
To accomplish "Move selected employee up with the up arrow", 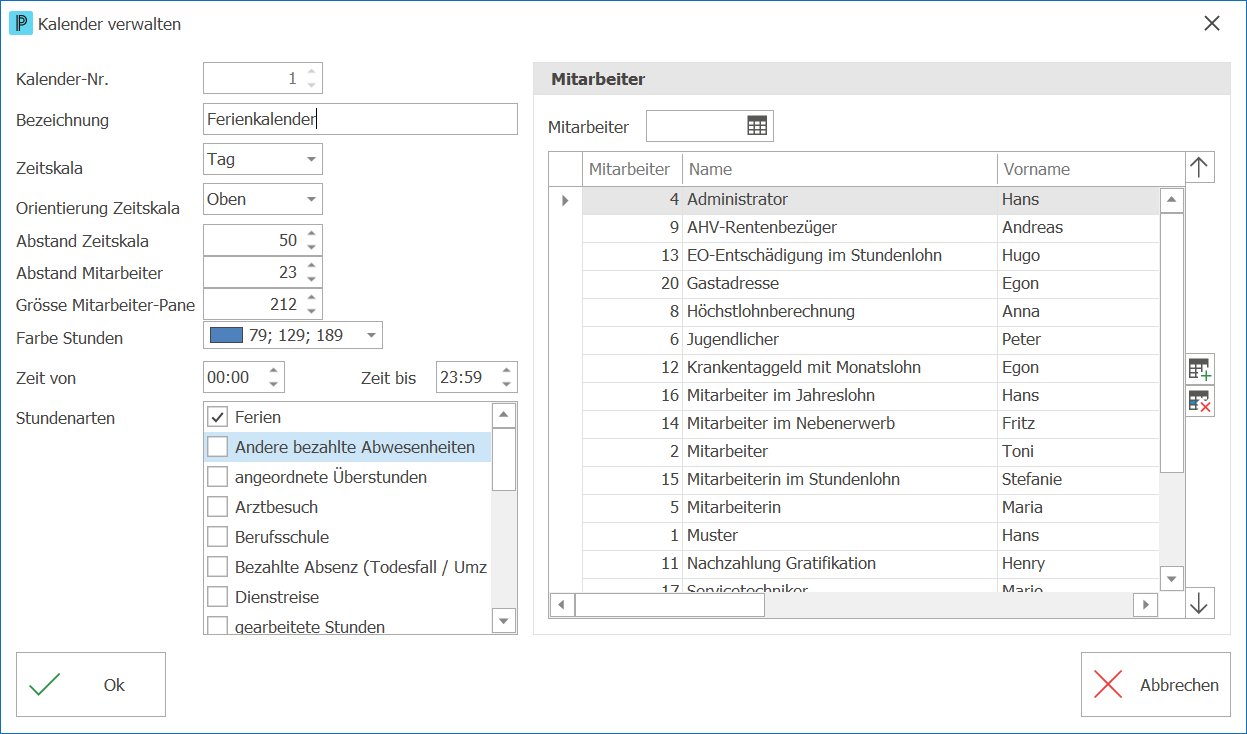I will 1200,167.
